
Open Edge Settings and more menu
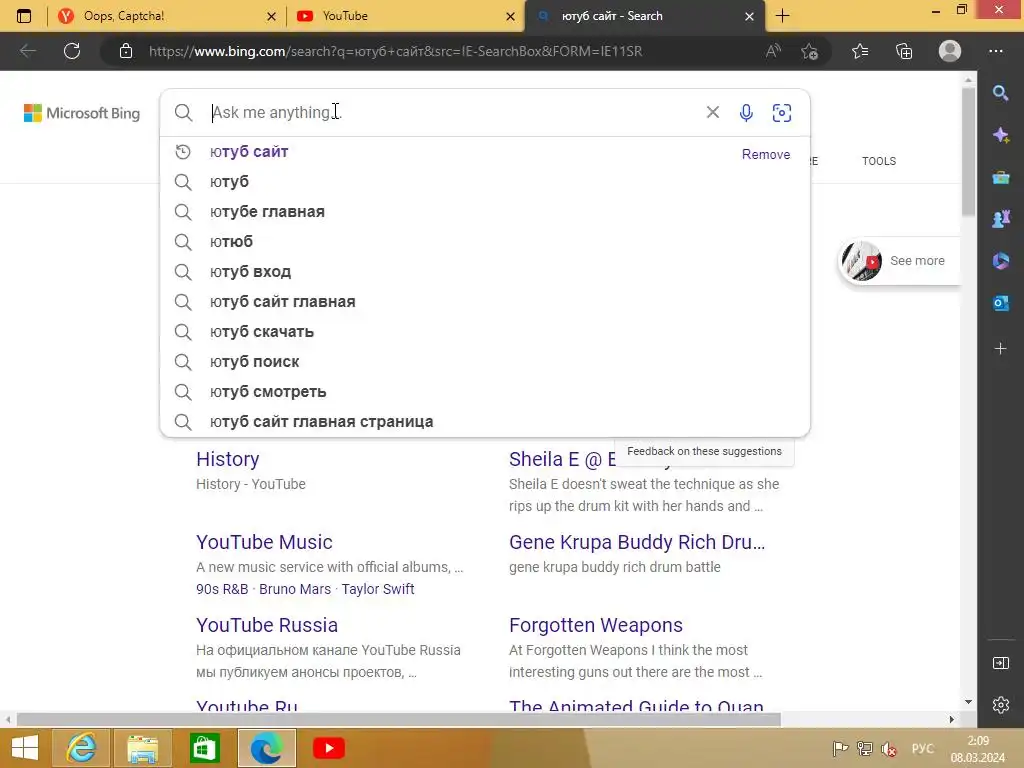coord(996,51)
